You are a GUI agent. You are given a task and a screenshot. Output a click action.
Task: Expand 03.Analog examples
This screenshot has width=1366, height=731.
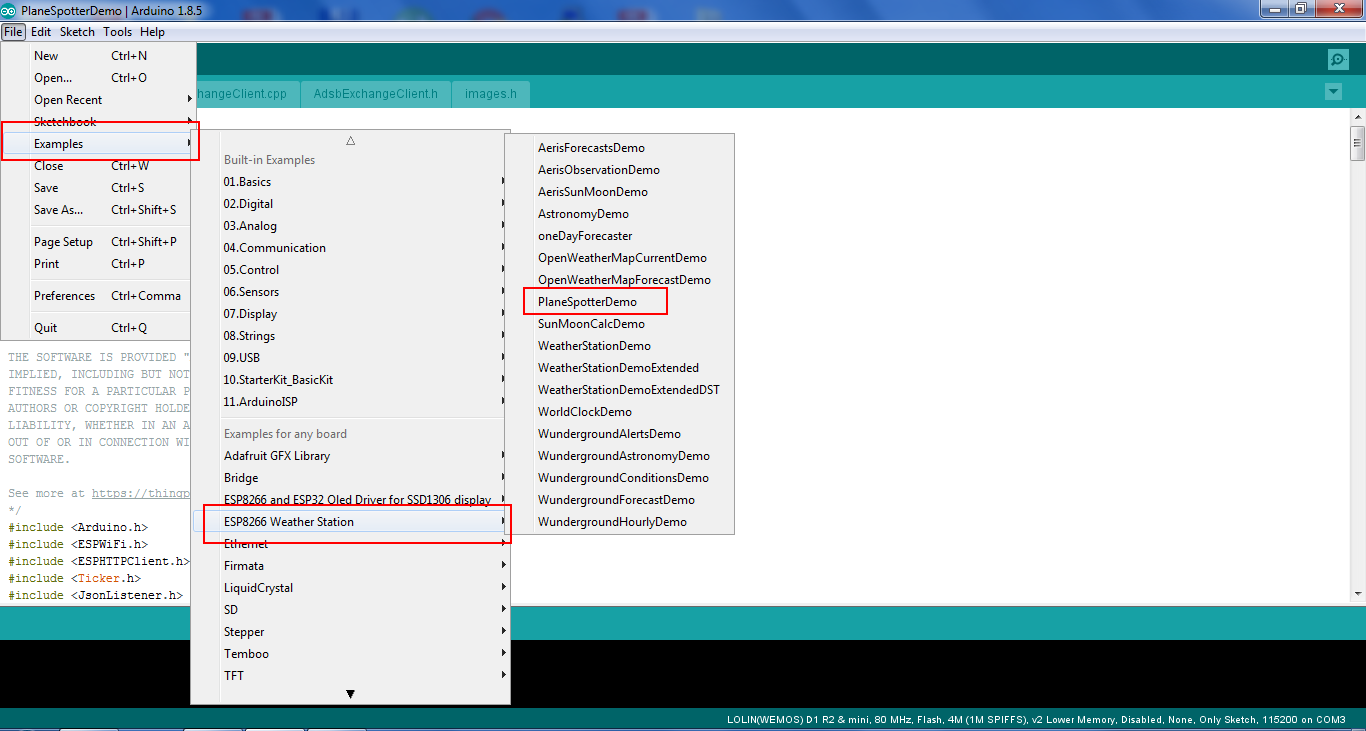351,226
